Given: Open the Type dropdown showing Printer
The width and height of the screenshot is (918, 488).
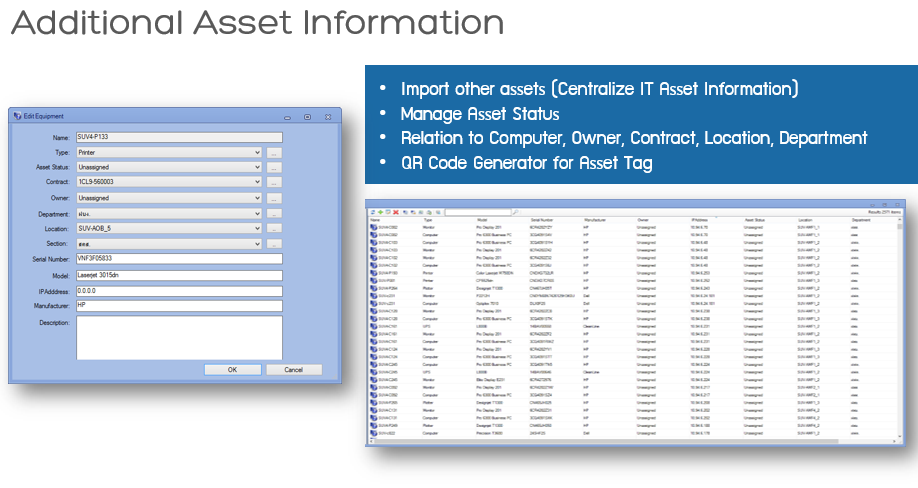Looking at the screenshot, I should coord(169,152).
